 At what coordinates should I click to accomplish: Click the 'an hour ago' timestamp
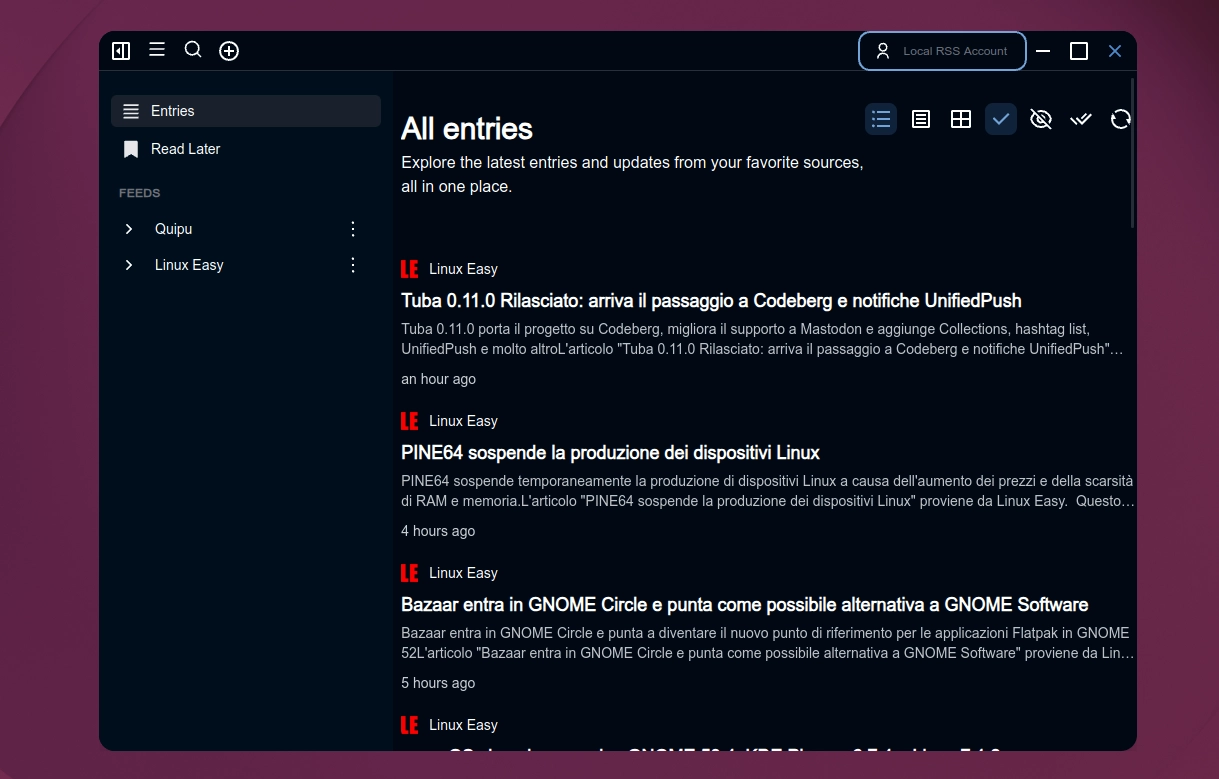coord(438,379)
